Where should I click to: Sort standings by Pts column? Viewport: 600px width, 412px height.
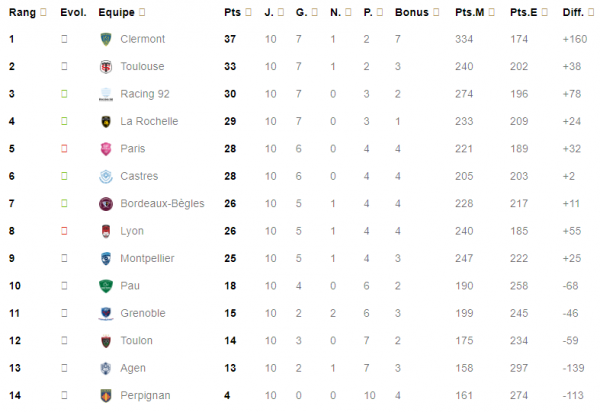(x=236, y=12)
